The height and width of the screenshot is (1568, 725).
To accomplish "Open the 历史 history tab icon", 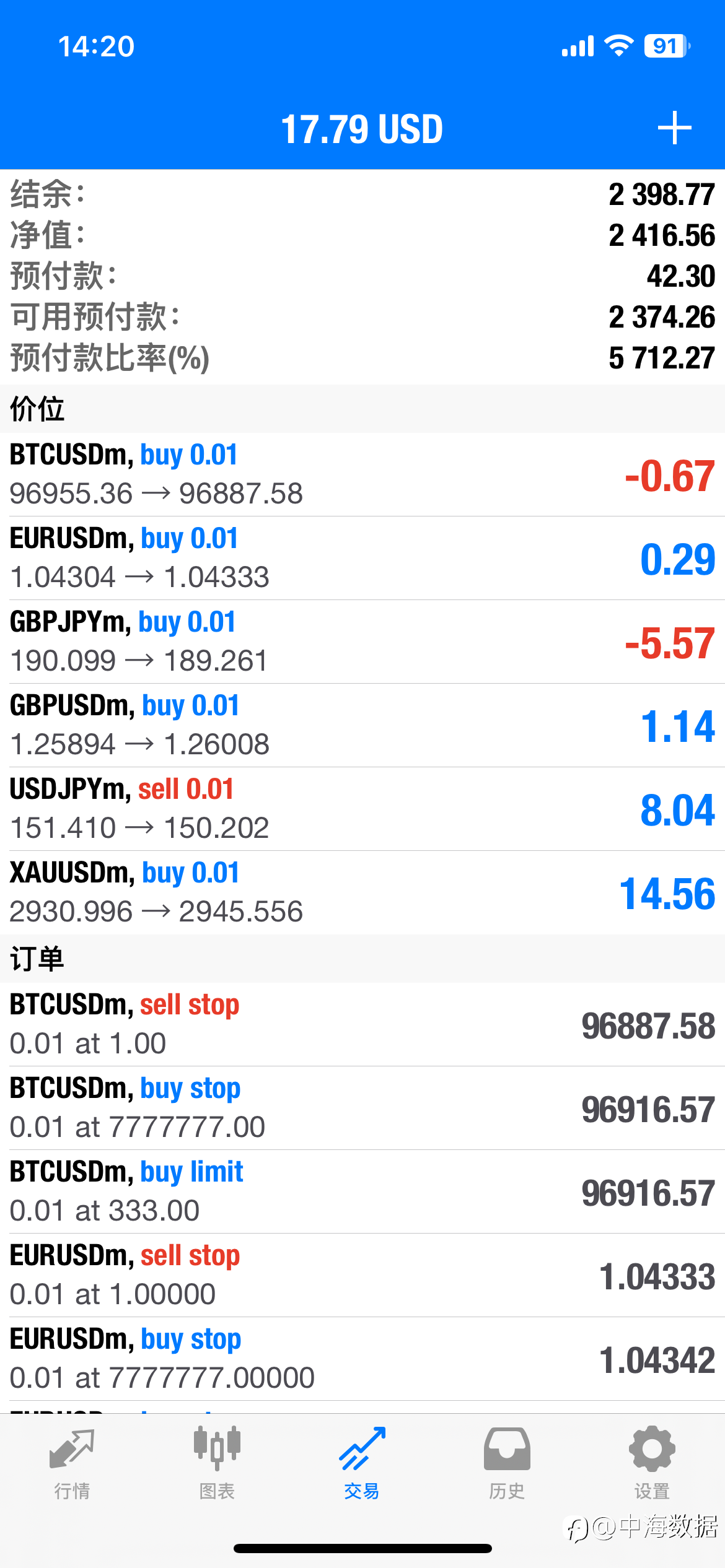I will click(x=507, y=1449).
